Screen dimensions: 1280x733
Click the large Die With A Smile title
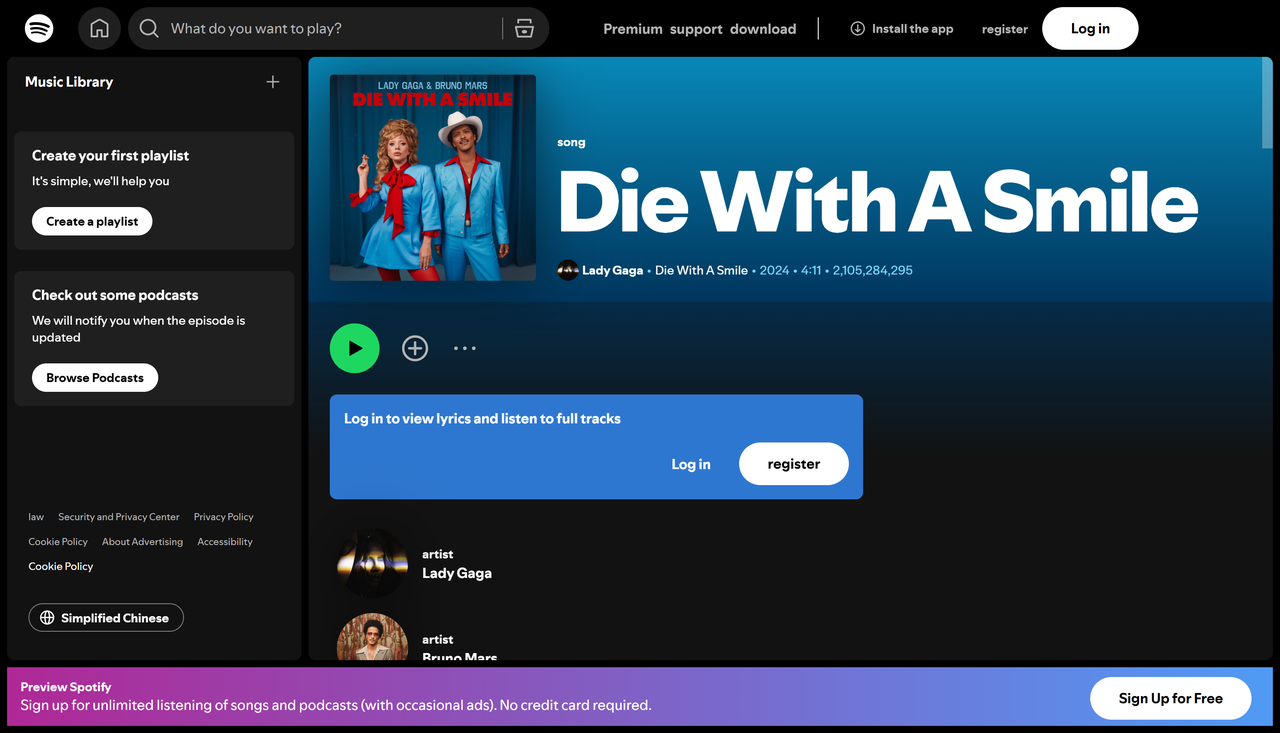tap(878, 203)
